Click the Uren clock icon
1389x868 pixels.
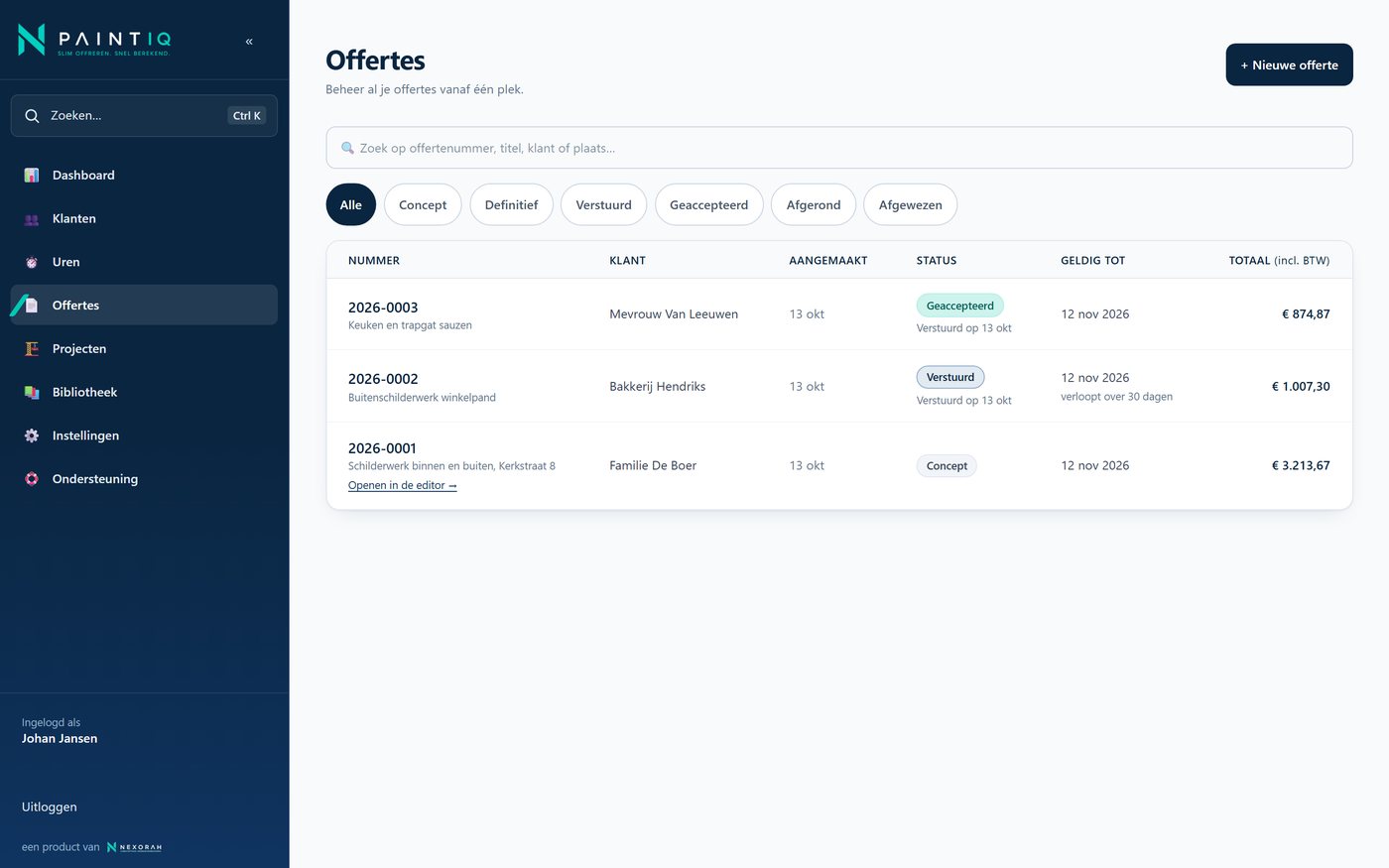32,263
